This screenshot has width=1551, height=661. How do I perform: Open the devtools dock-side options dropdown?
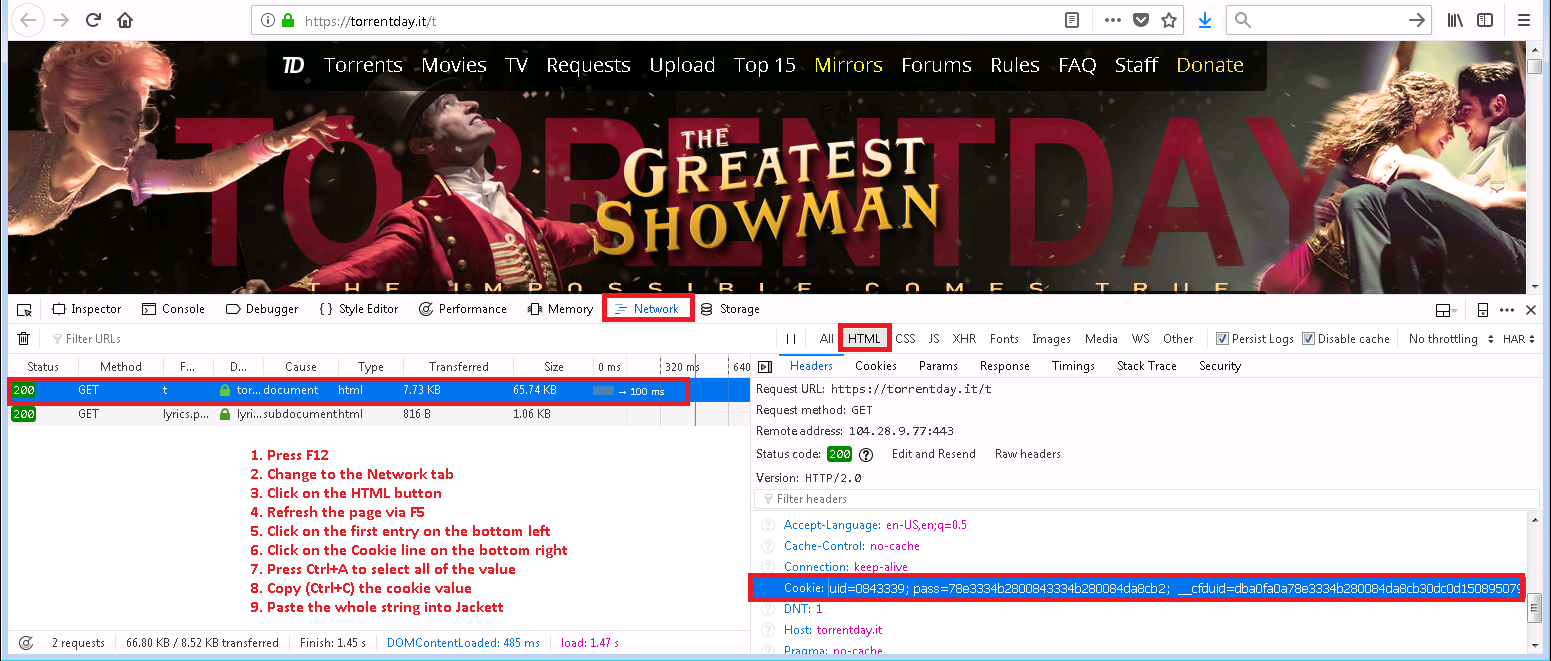point(1445,310)
